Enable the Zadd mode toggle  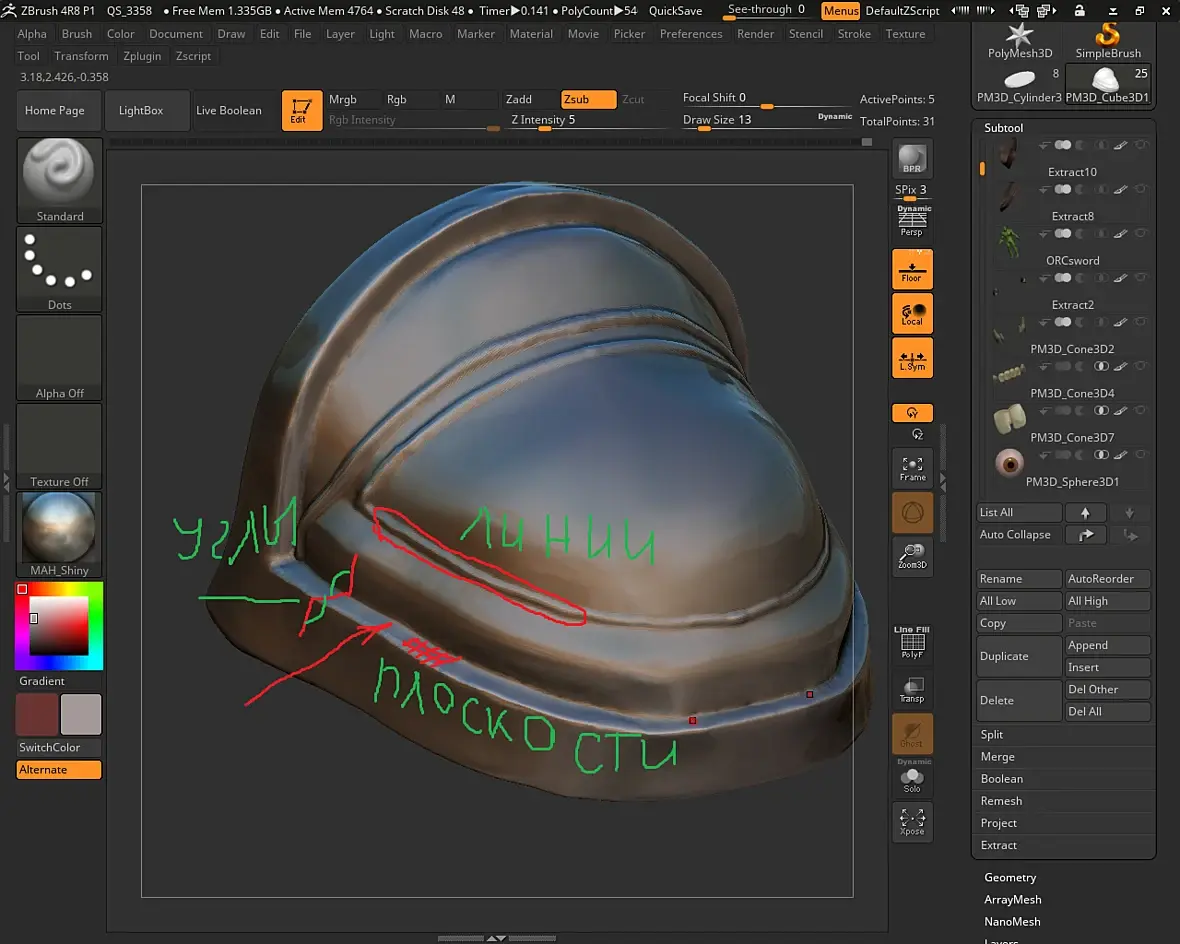(530, 99)
